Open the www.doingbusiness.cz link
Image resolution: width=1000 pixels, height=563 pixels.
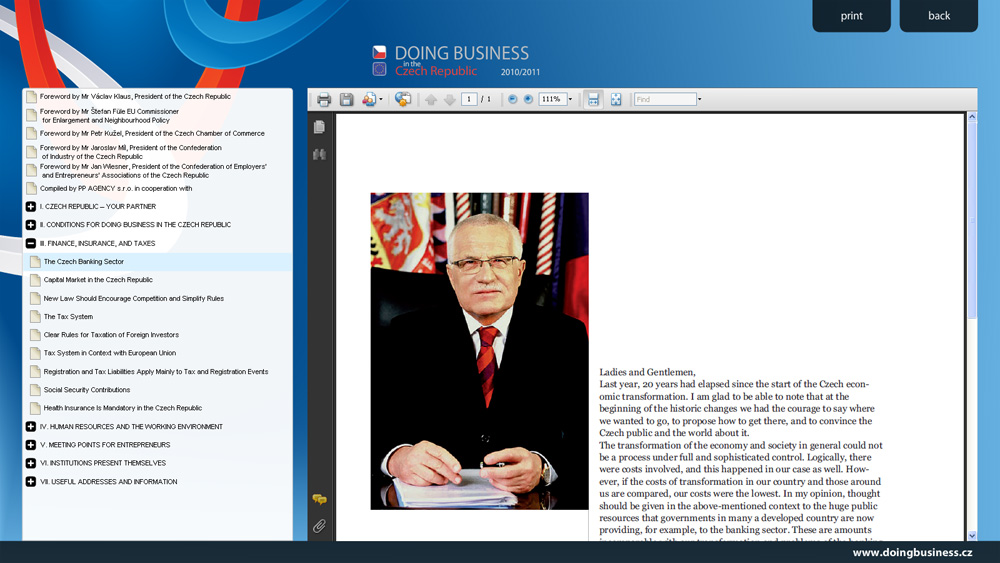pyautogui.click(x=913, y=553)
